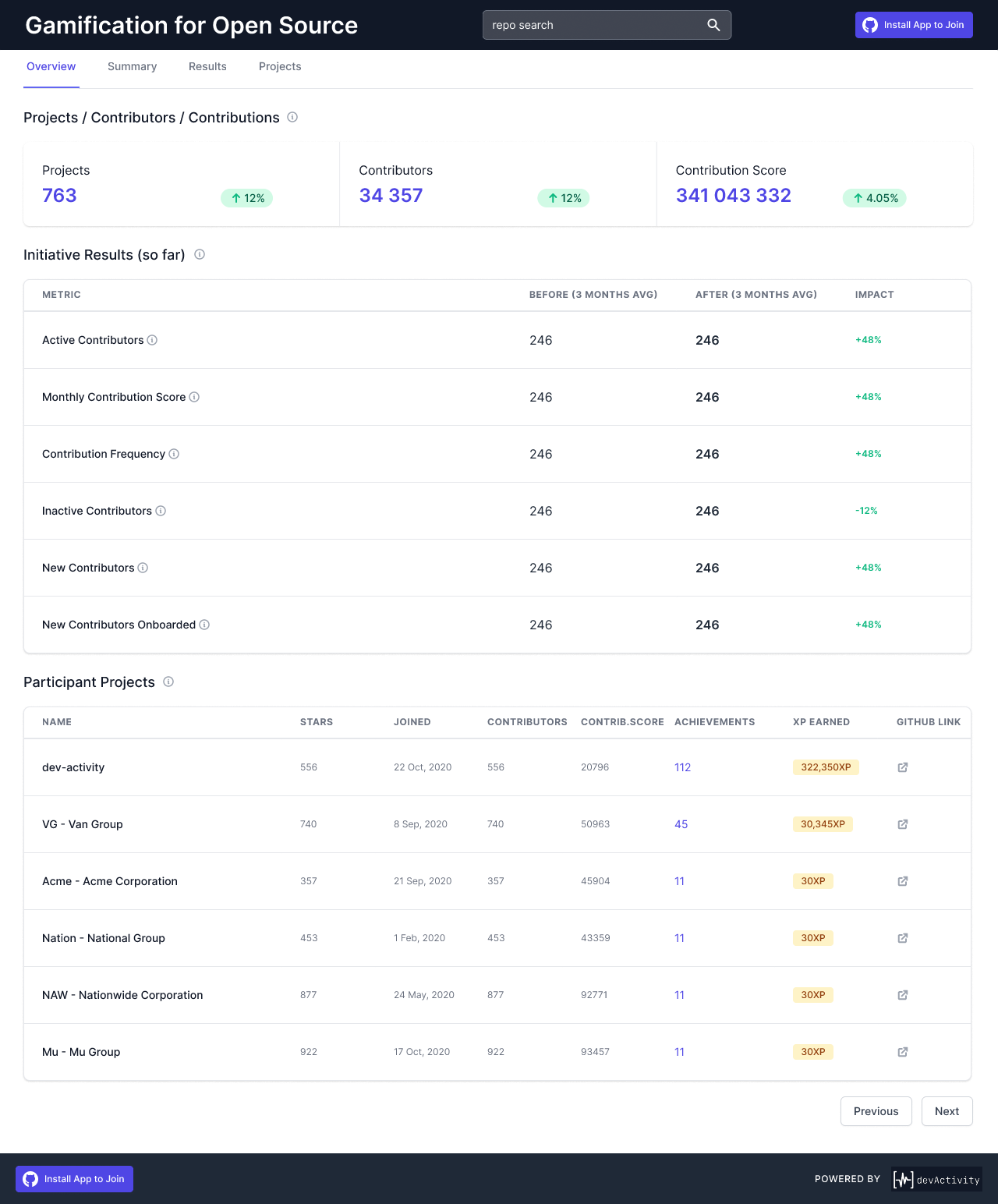Click the info icon next to Initiative Results
Viewport: 998px width, 1204px height.
200,254
